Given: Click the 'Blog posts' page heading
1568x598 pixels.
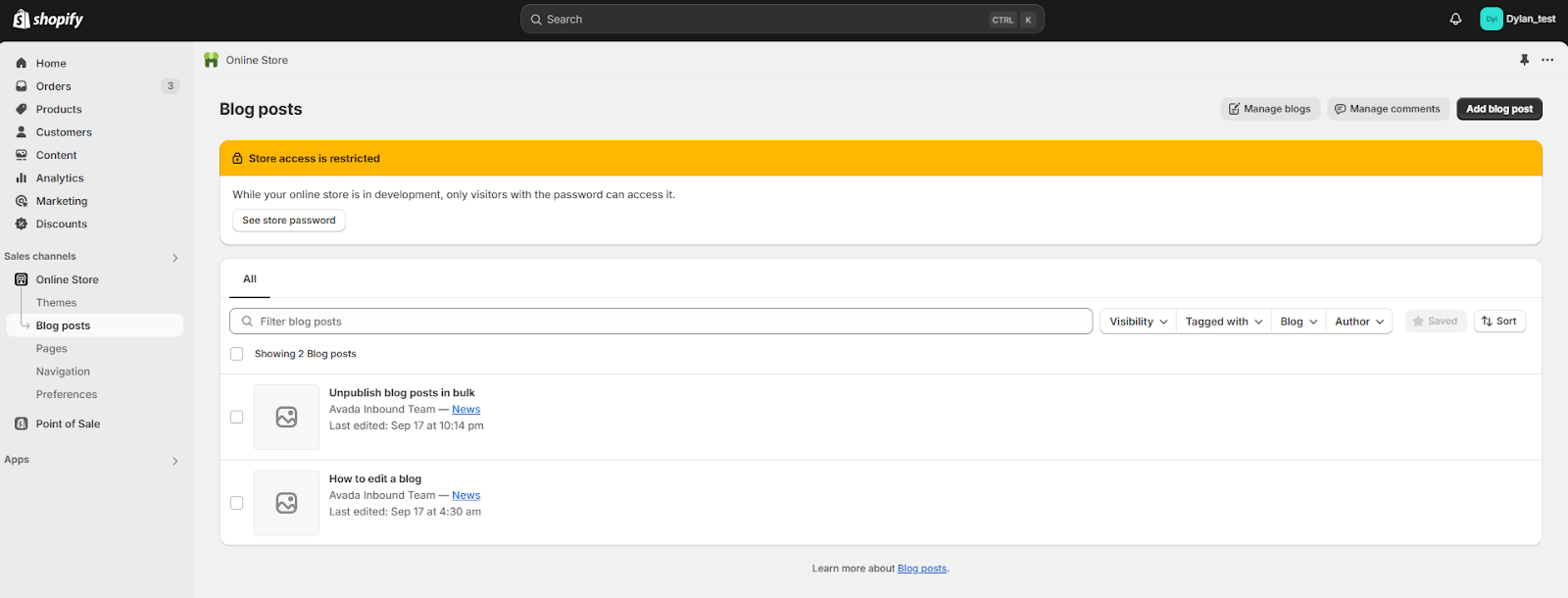Looking at the screenshot, I should [261, 109].
